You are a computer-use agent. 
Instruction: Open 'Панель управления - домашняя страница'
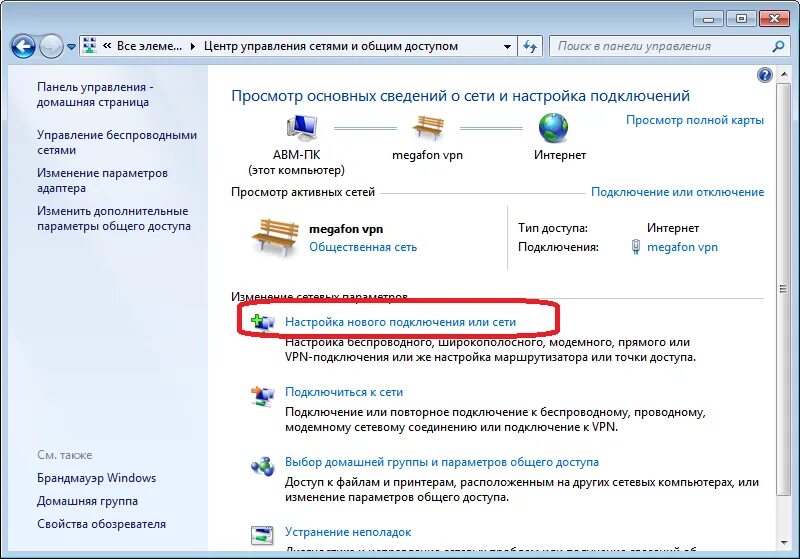coord(95,94)
